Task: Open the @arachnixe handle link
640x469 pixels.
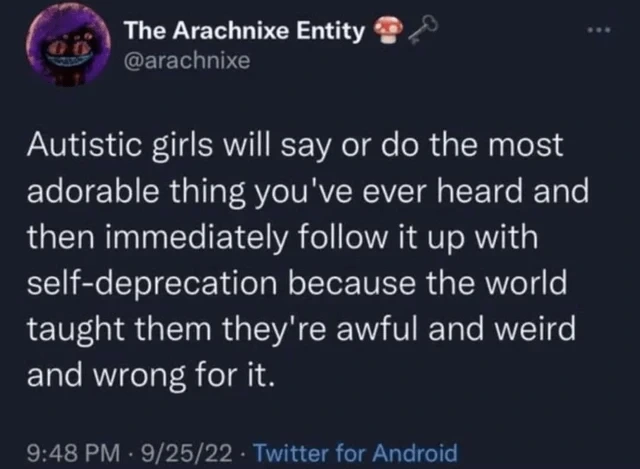Action: click(187, 61)
